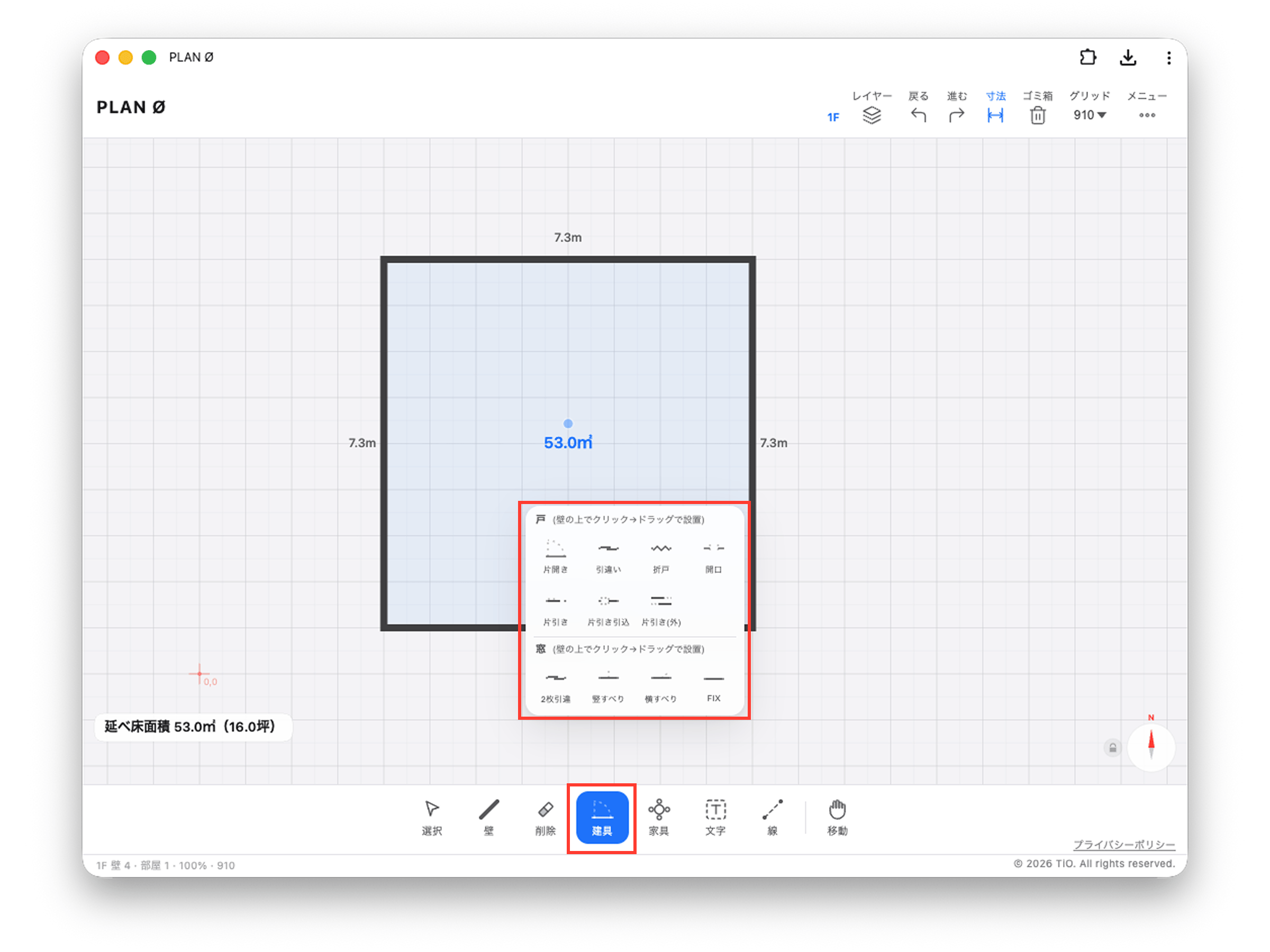
Task: Select the 文字 text tool
Action: (715, 817)
